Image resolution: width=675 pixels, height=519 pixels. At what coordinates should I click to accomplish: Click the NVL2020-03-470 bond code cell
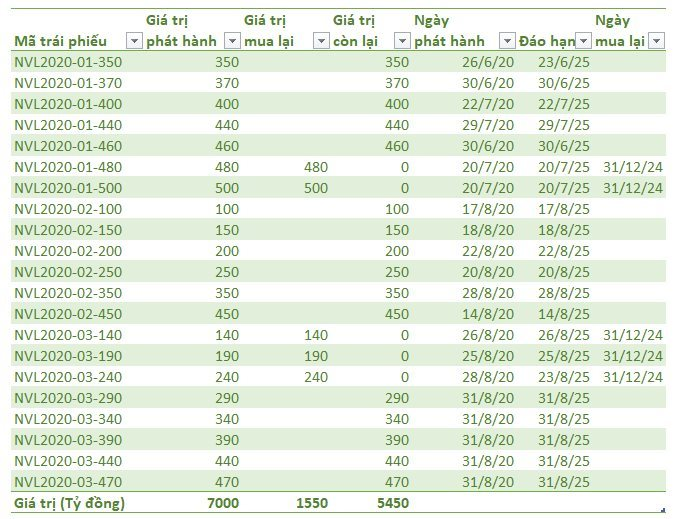(x=68, y=481)
